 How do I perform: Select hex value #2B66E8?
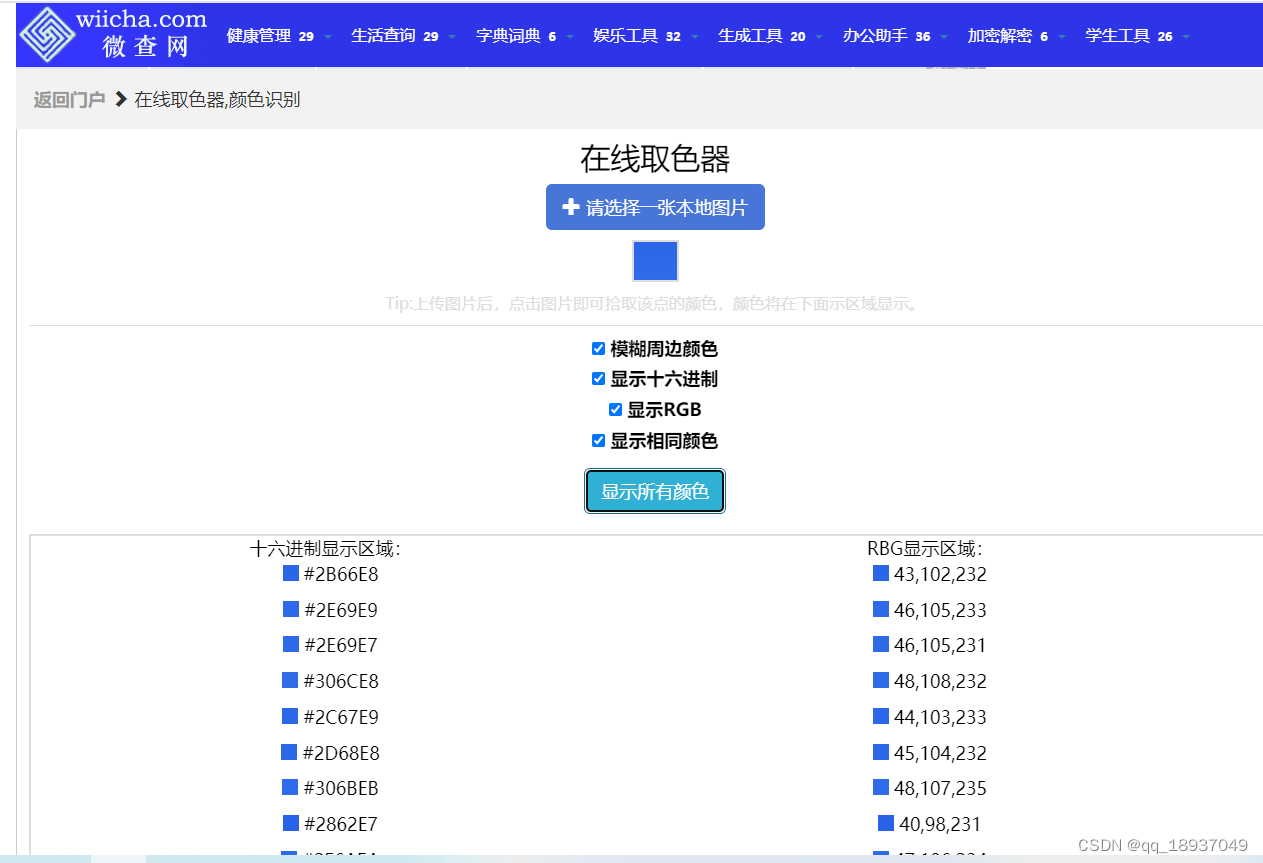tap(341, 575)
